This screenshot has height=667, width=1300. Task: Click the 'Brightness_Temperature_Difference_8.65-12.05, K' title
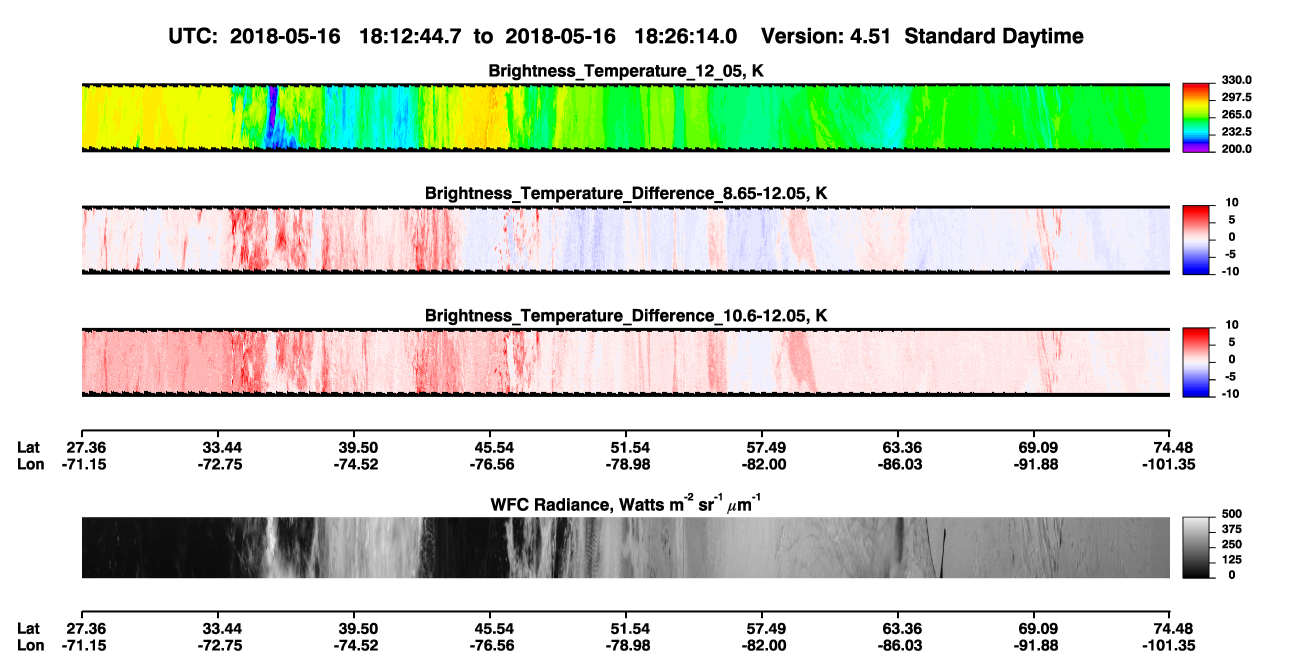(626, 193)
